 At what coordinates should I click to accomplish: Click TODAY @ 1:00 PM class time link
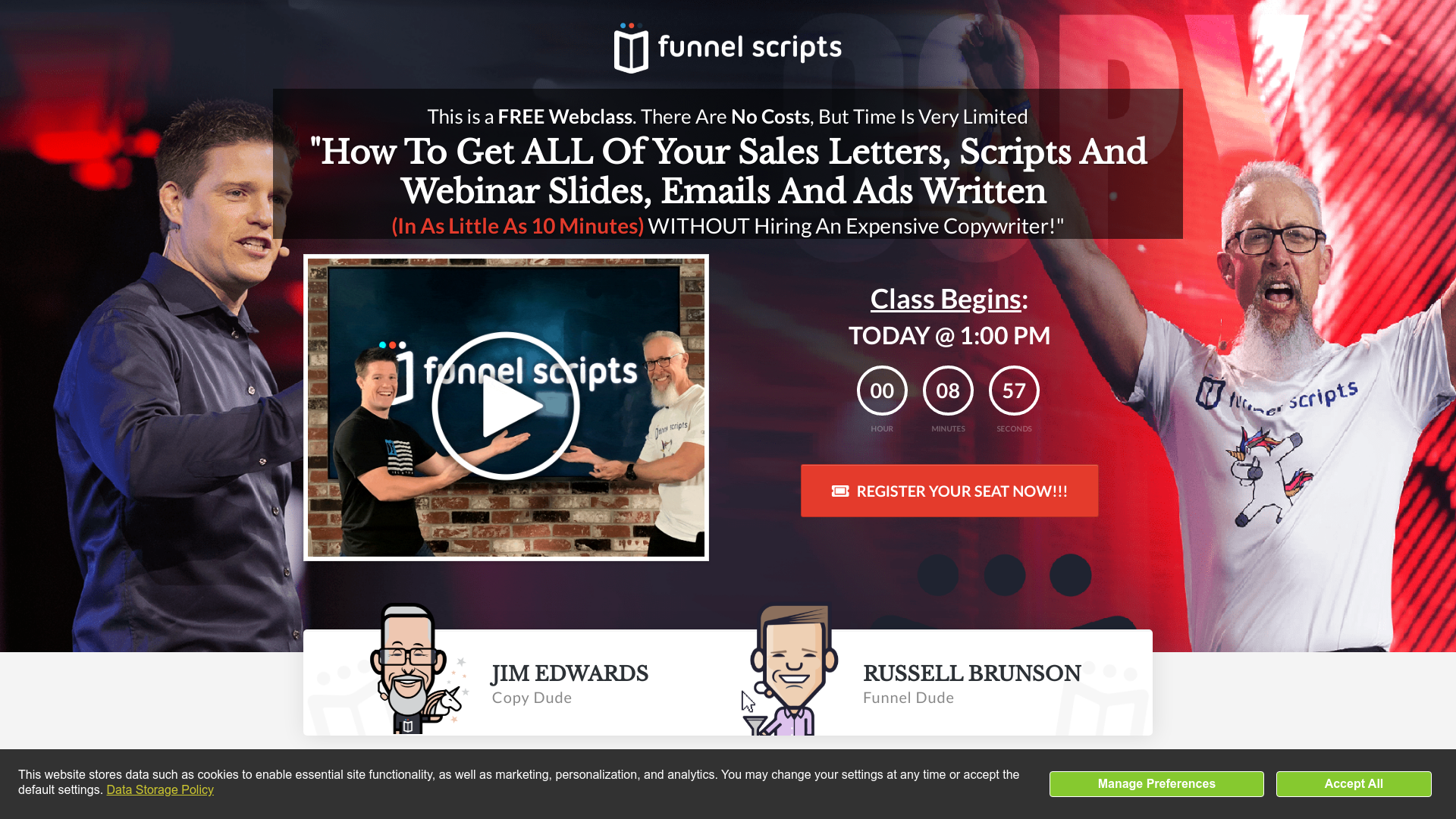coord(949,335)
